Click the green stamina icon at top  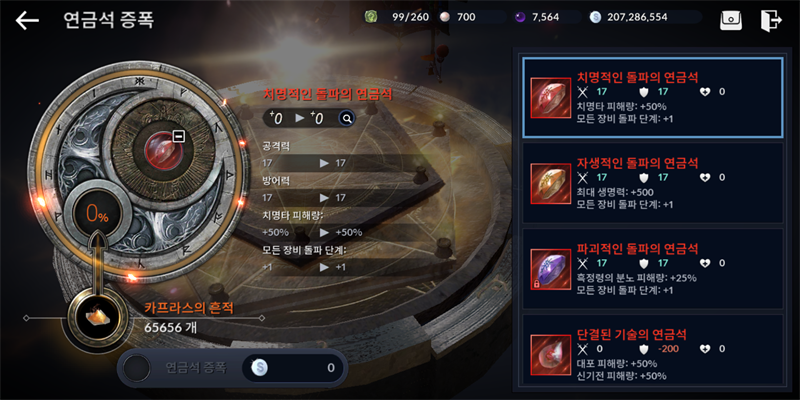[371, 17]
